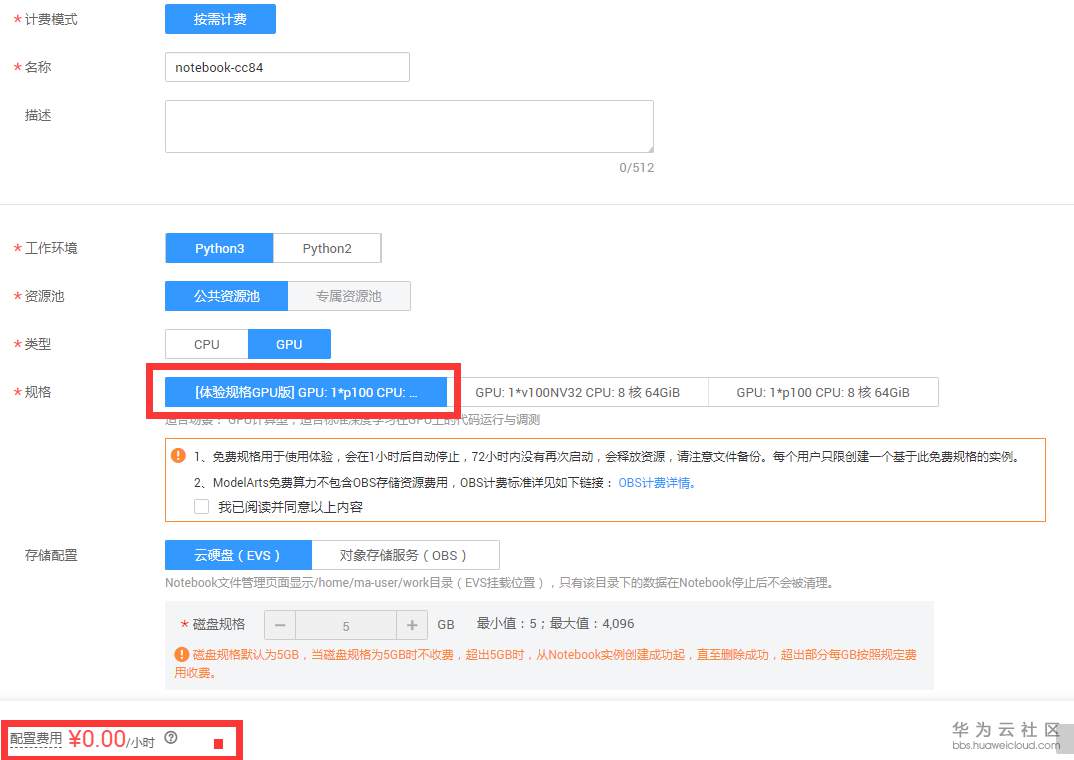Choose 云硬盘 (EVS) storage
1074x760 pixels.
coord(238,555)
